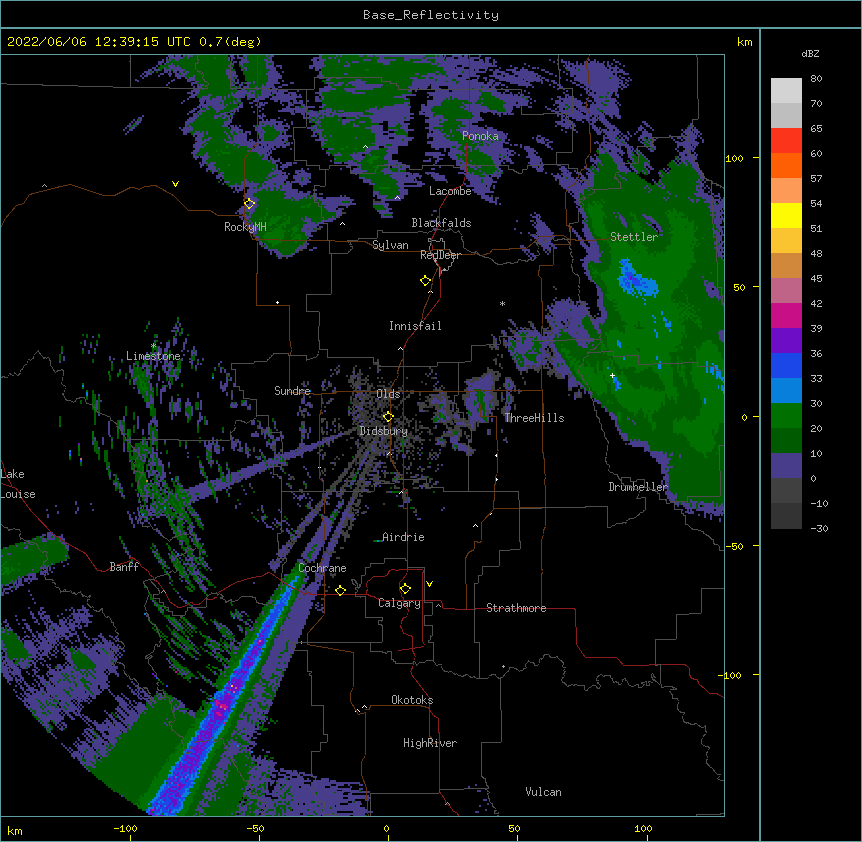Click the ThreeHills town label

[534, 418]
